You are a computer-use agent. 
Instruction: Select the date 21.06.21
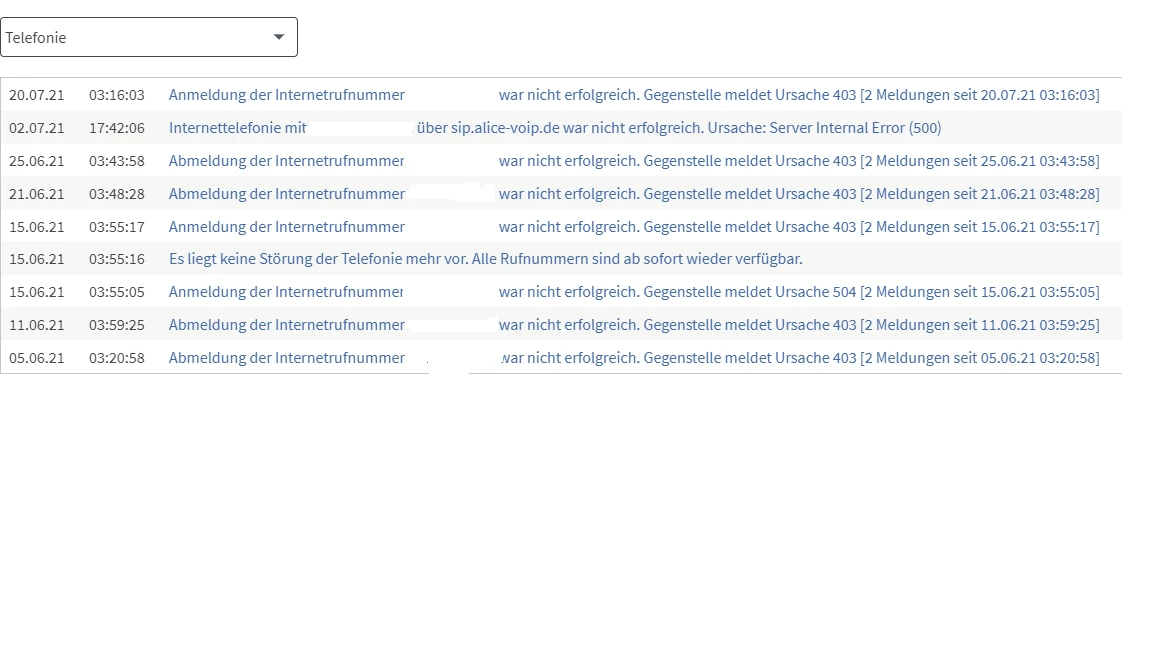(37, 194)
